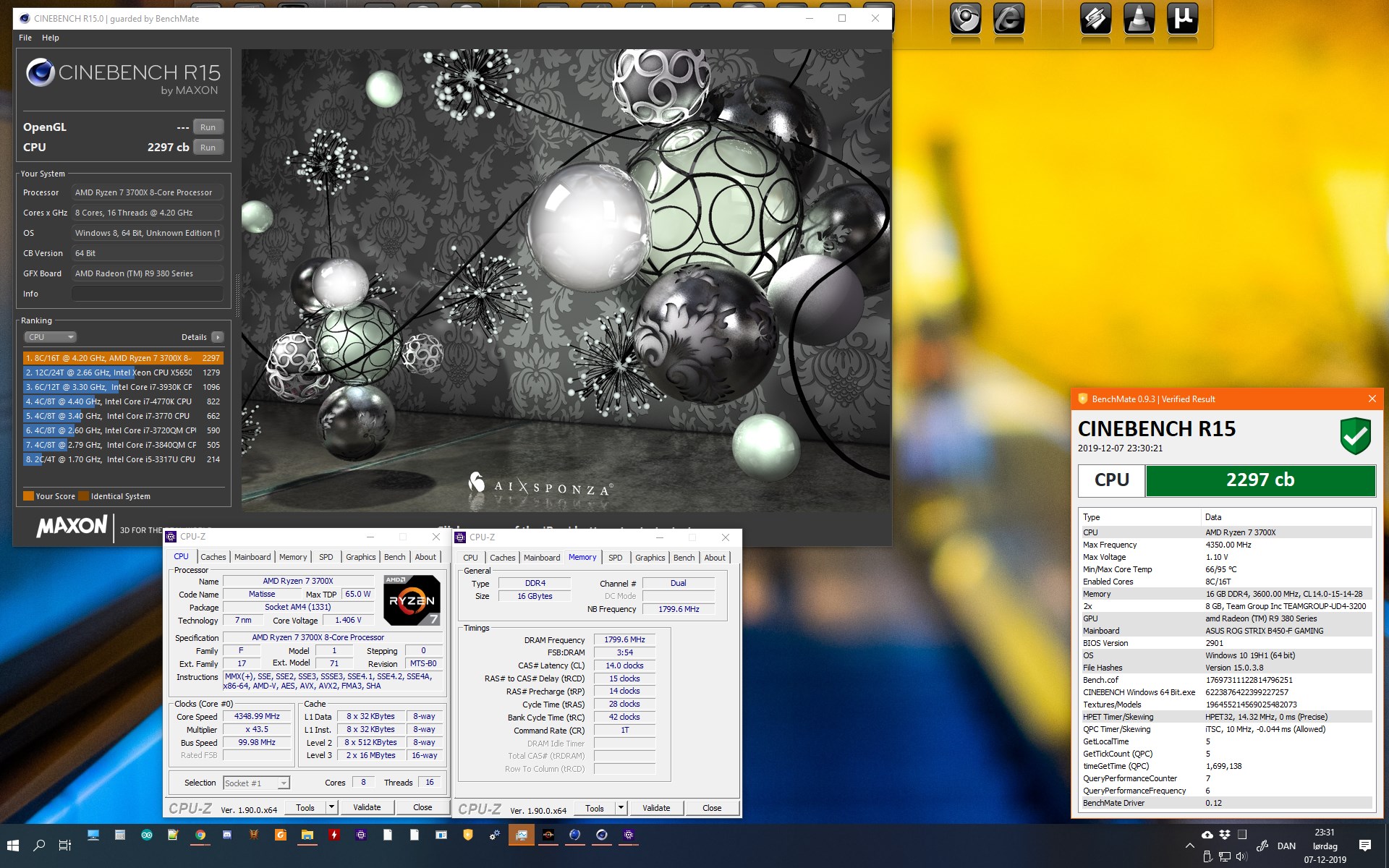Launch Chrome from the top dock
This screenshot has width=1389, height=868.
click(965, 20)
